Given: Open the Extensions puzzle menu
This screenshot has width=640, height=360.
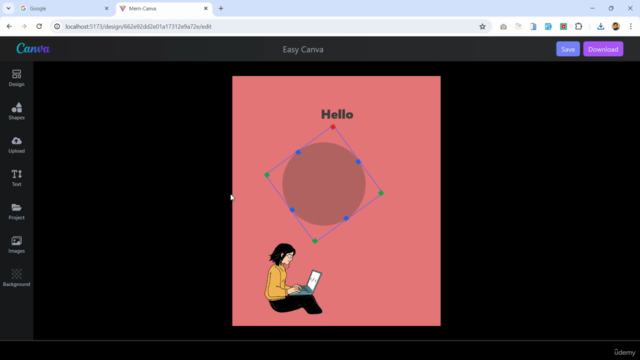Looking at the screenshot, I should point(578,26).
